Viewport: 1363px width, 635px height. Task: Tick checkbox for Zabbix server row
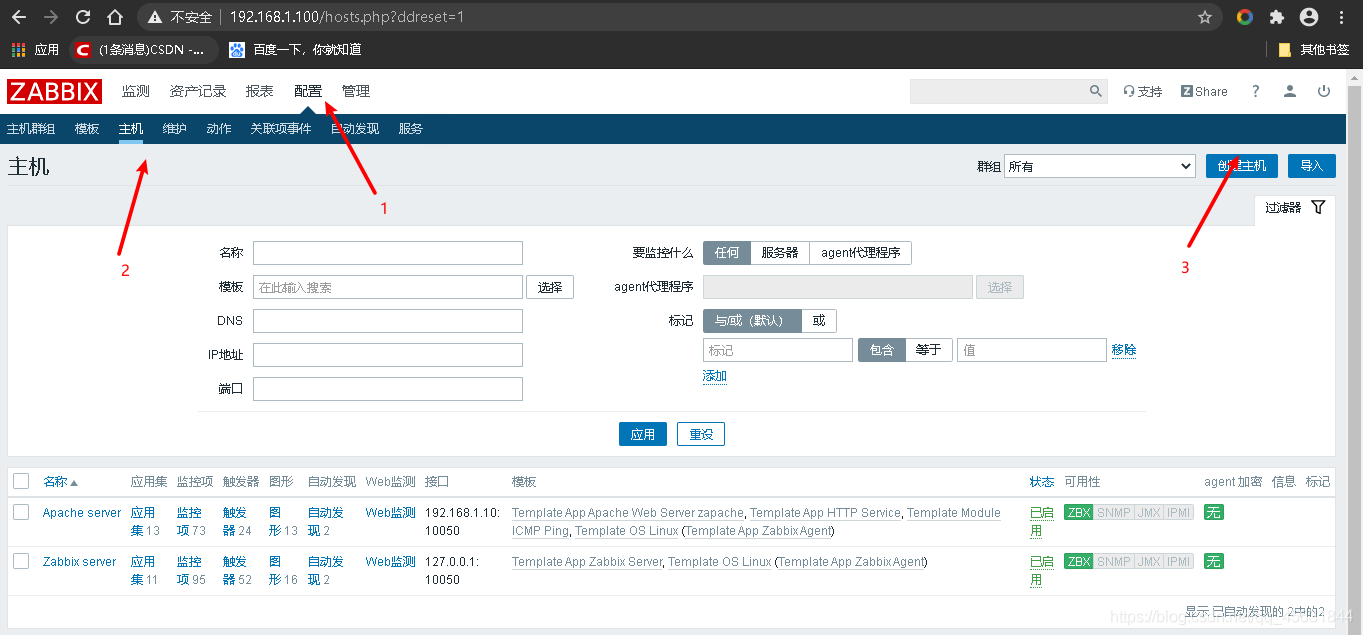point(21,561)
